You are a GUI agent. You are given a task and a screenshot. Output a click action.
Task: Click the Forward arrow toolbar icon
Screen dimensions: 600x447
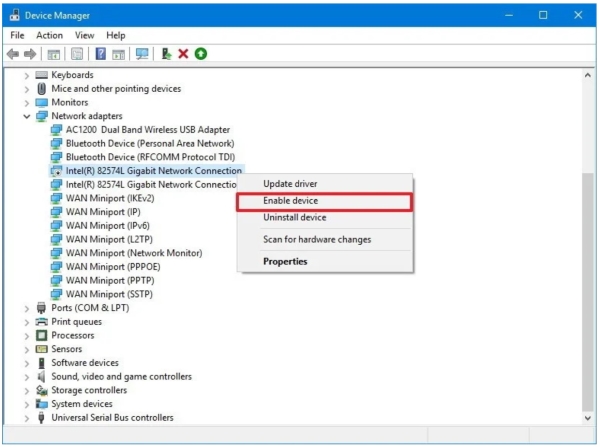point(30,54)
